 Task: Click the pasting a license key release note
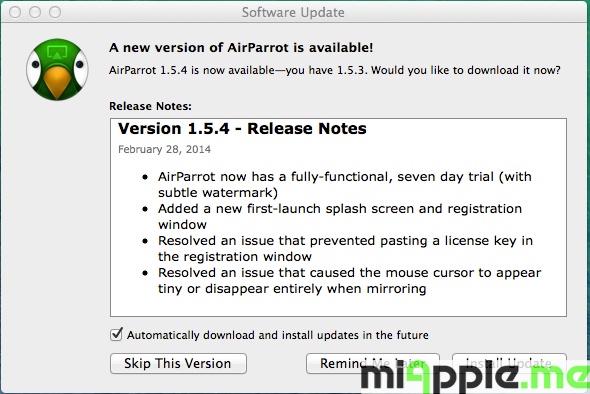[345, 248]
